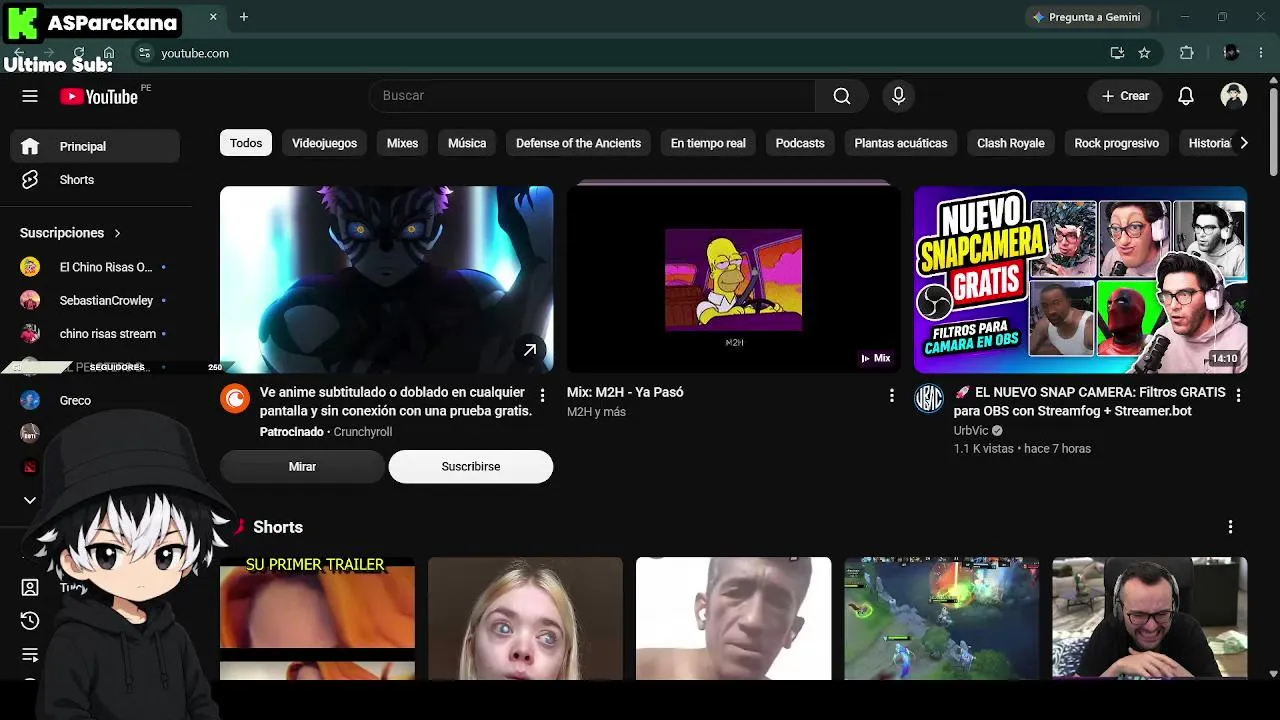Open the UrbVic channel avatar
The image size is (1280, 720).
pyautogui.click(x=929, y=398)
